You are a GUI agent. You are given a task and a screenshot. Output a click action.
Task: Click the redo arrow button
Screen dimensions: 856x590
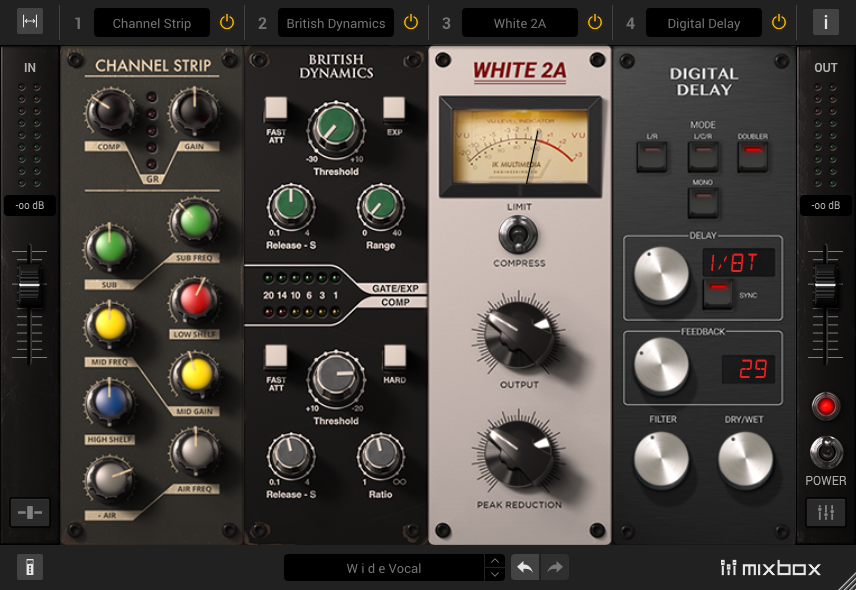coord(555,568)
